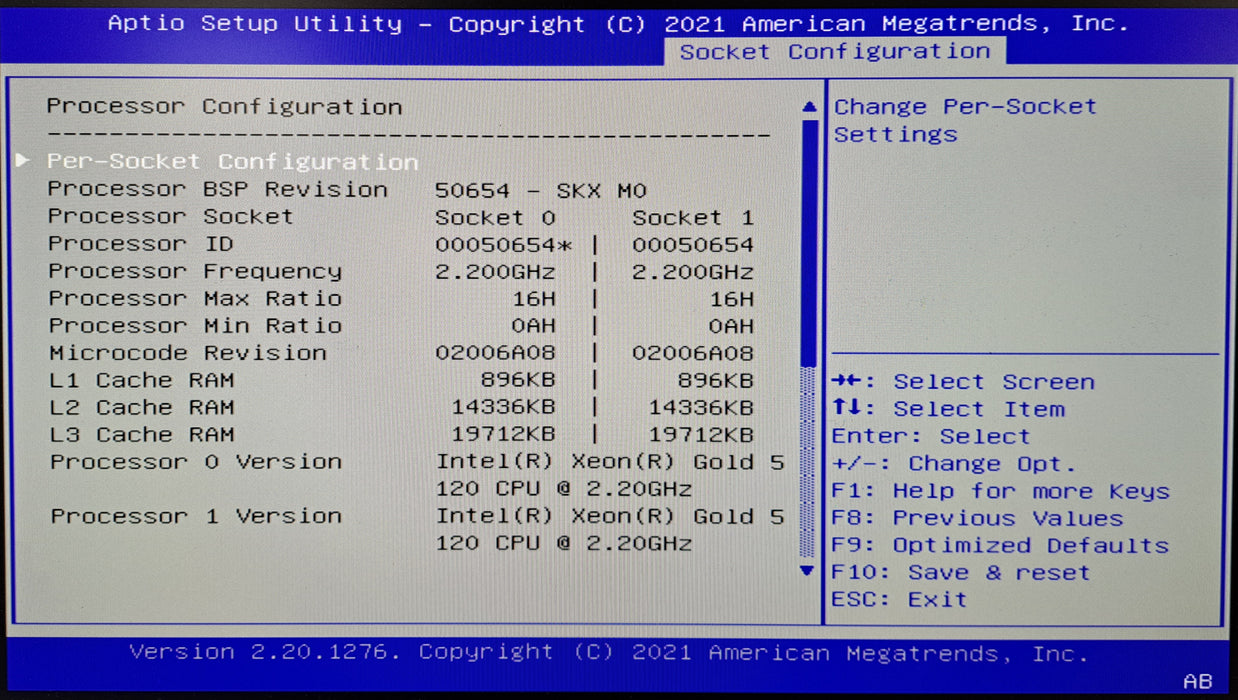Click the Select Screen key hint
Image resolution: width=1238 pixels, height=700 pixels.
point(963,381)
